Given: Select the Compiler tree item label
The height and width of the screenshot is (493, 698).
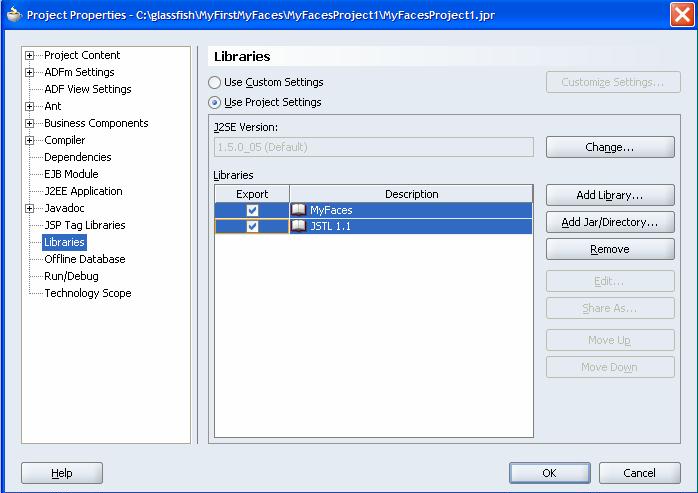Looking at the screenshot, I should pos(65,140).
